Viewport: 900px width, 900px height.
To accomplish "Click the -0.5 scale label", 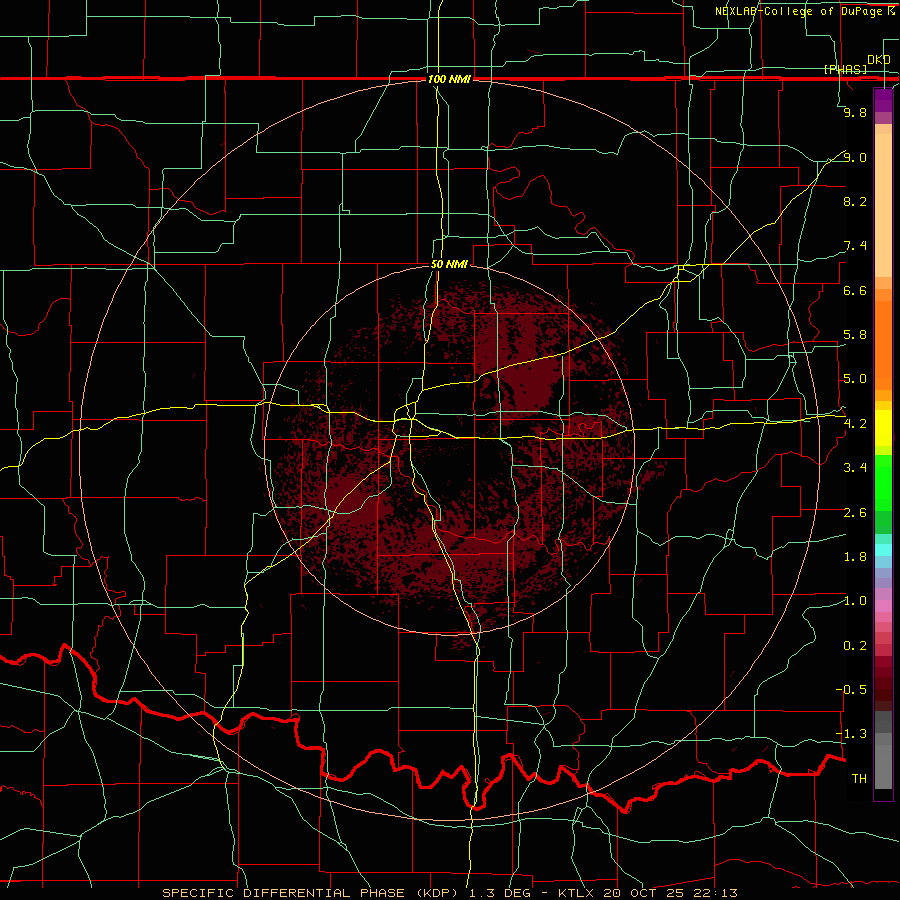I will pyautogui.click(x=851, y=690).
